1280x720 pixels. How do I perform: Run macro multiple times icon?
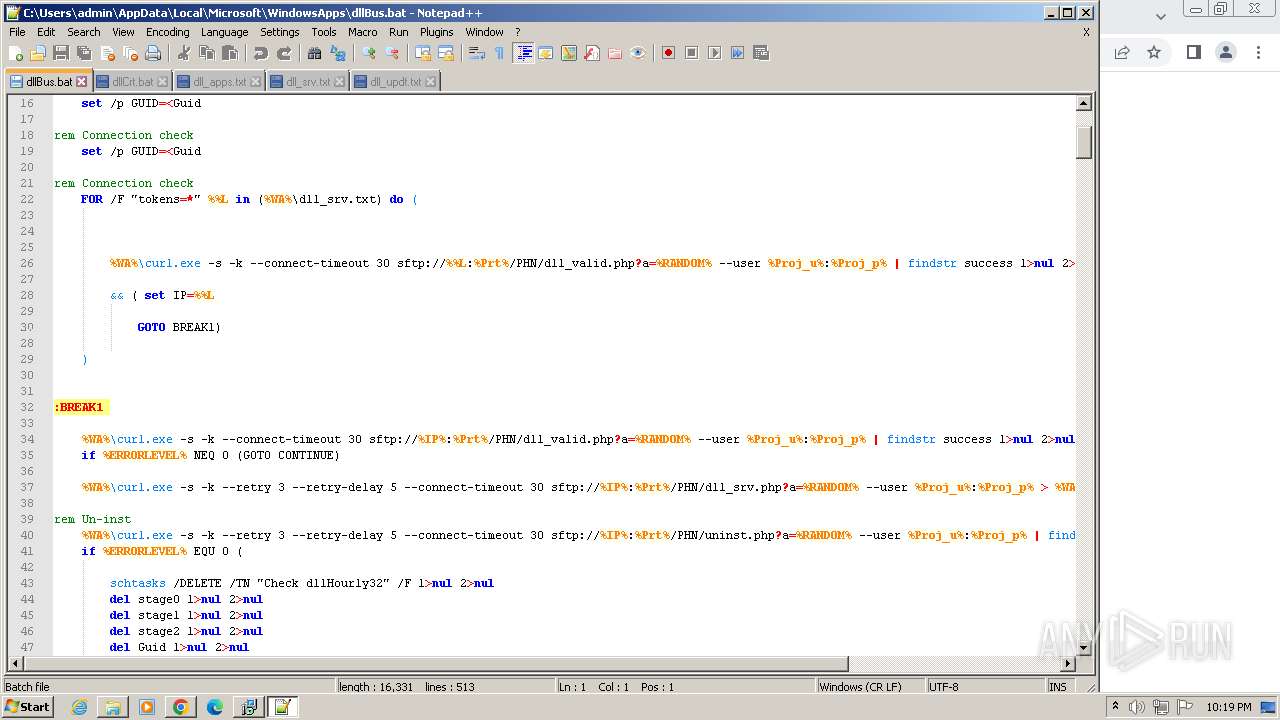pos(738,53)
